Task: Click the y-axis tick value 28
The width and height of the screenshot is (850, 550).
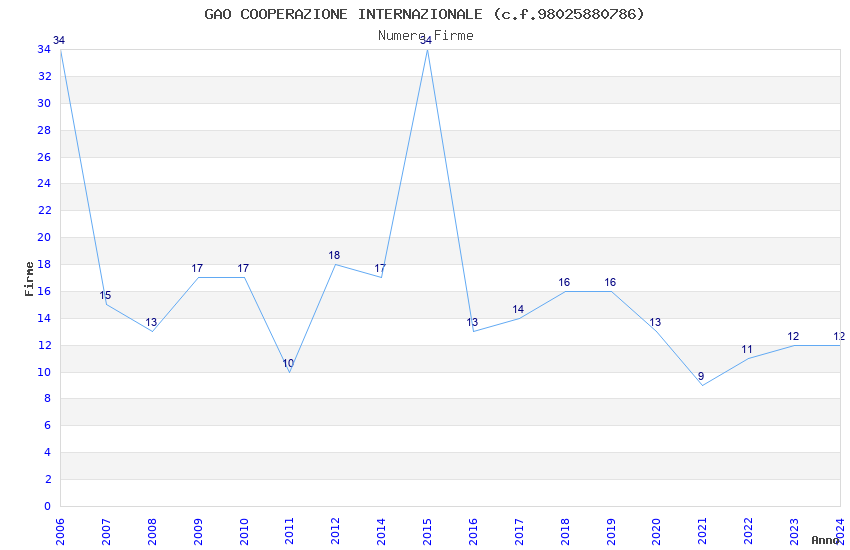Action: [x=44, y=130]
